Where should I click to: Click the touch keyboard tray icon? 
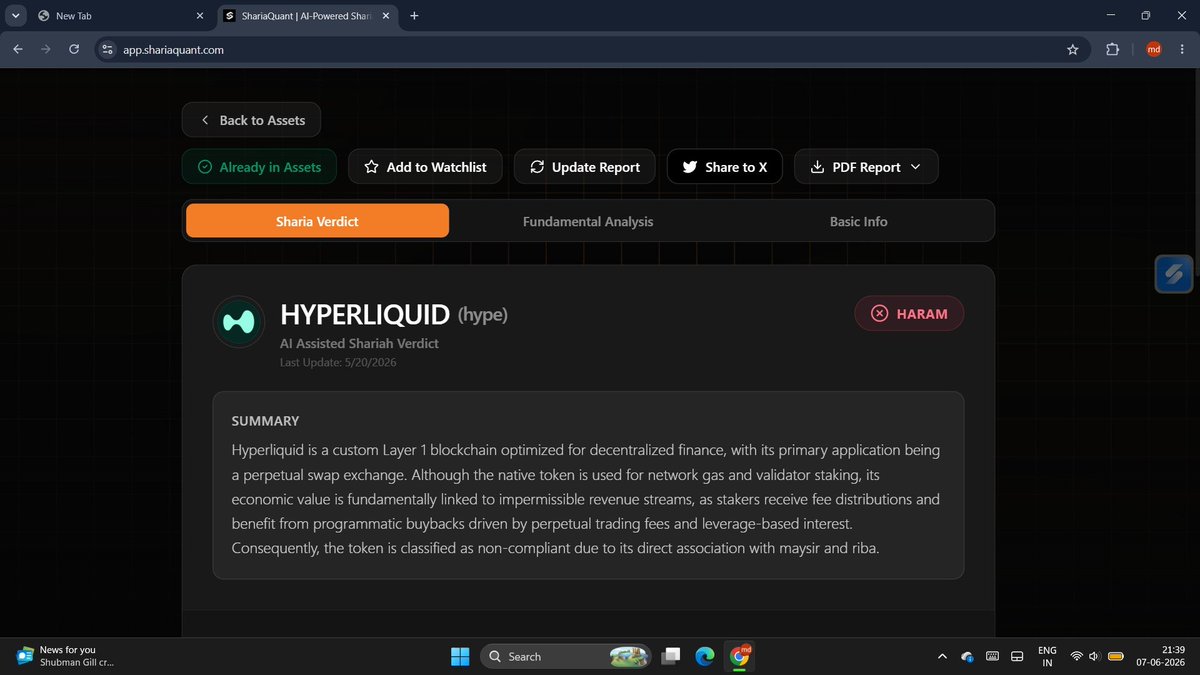(x=991, y=656)
